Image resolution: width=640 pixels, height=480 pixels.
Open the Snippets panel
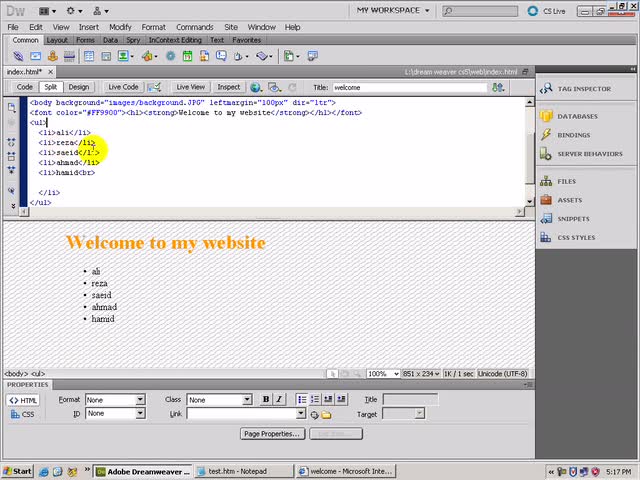[x=573, y=219]
